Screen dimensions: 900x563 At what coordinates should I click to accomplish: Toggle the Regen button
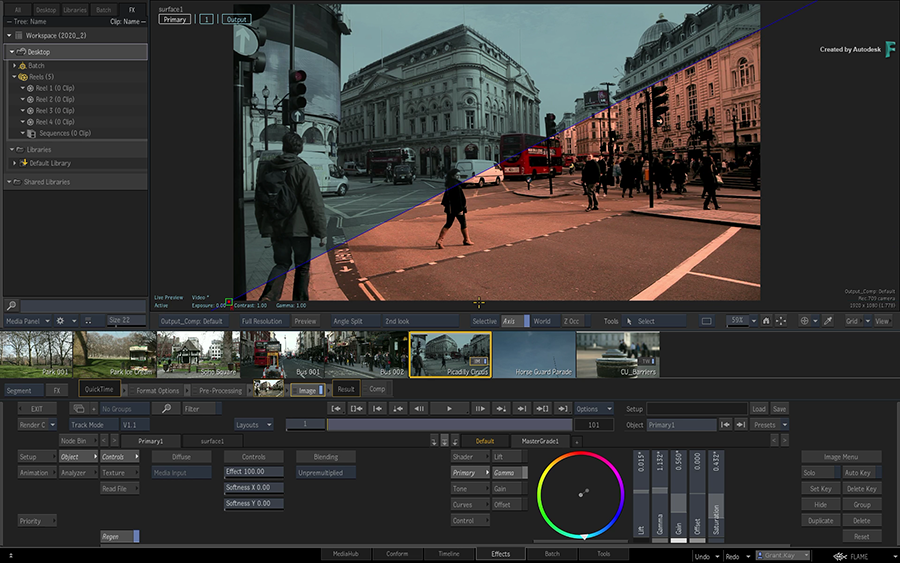[119, 537]
